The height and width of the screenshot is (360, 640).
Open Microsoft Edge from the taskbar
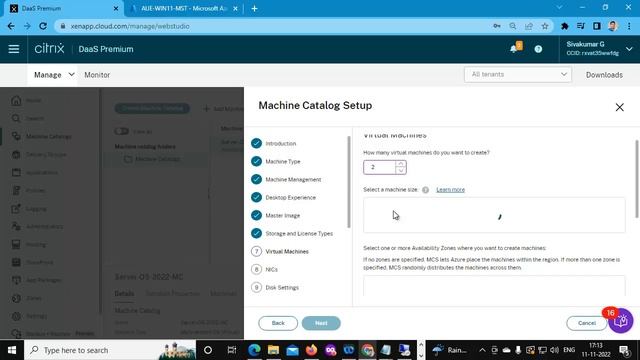pos(254,350)
